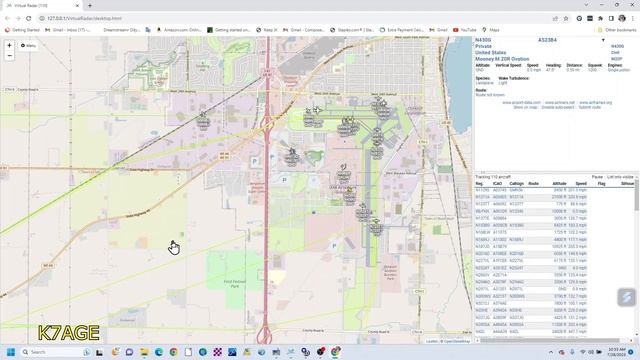
Task: Open the tab search dropdown chevron
Action: (x=586, y=5)
